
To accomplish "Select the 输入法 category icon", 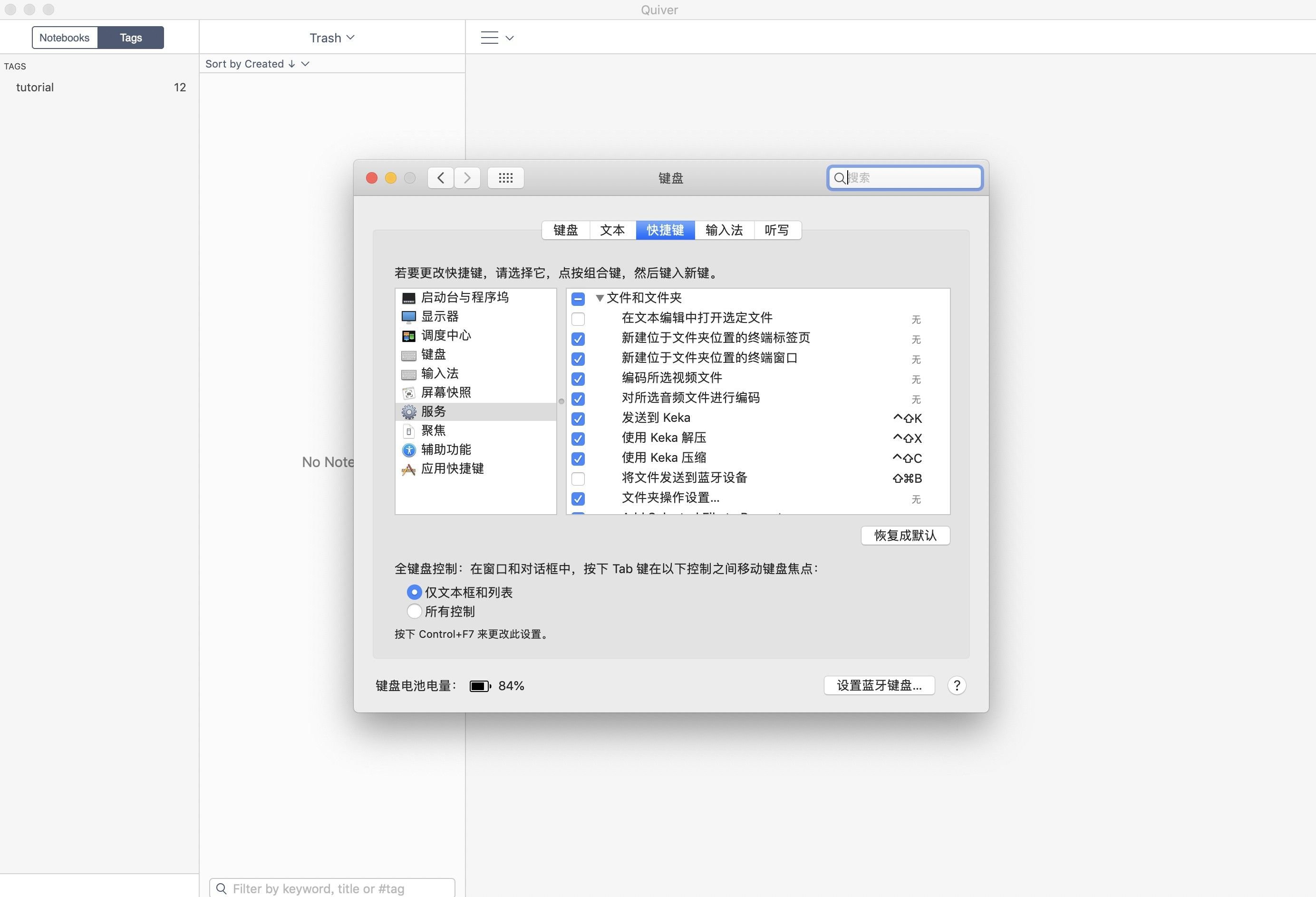I will [x=408, y=374].
